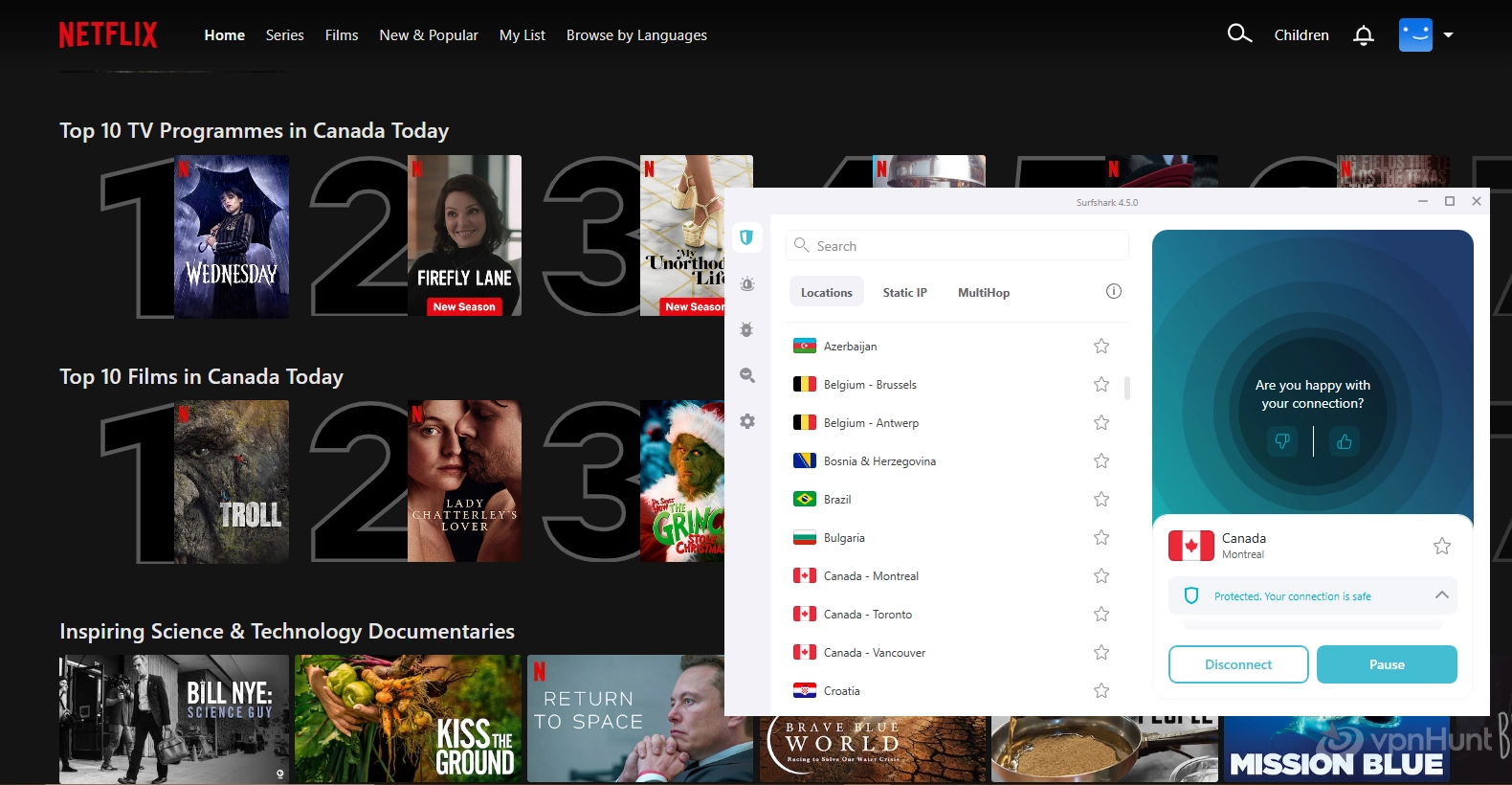Click the locations list scrollbar
This screenshot has width=1512, height=785.
click(1127, 388)
